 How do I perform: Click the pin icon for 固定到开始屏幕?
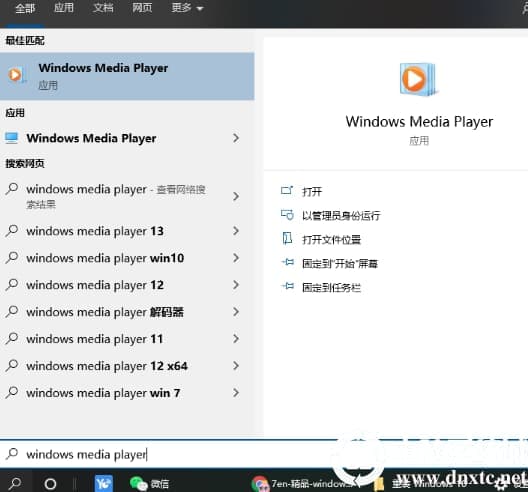pyautogui.click(x=288, y=262)
